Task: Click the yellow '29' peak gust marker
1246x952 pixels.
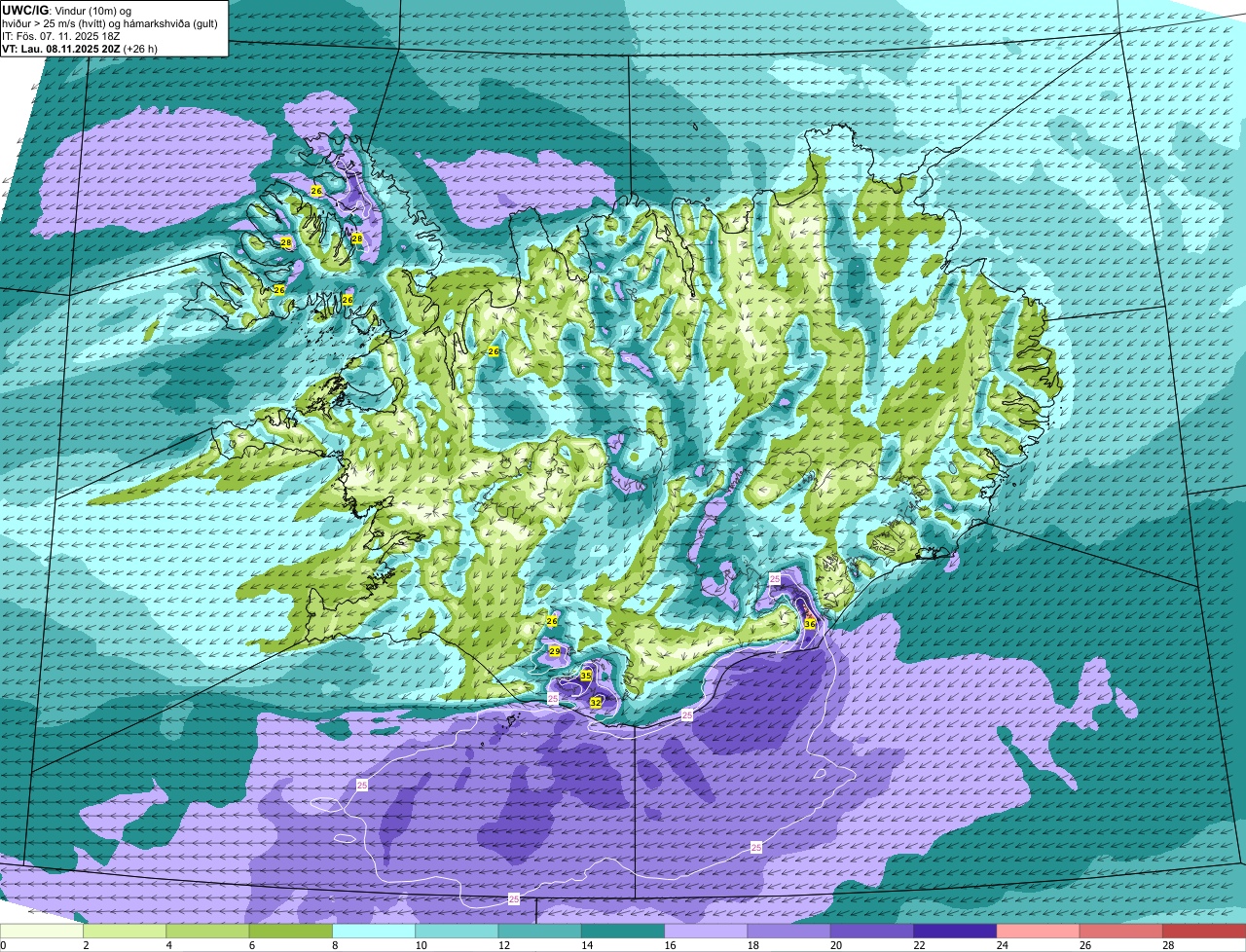Action: [x=555, y=651]
